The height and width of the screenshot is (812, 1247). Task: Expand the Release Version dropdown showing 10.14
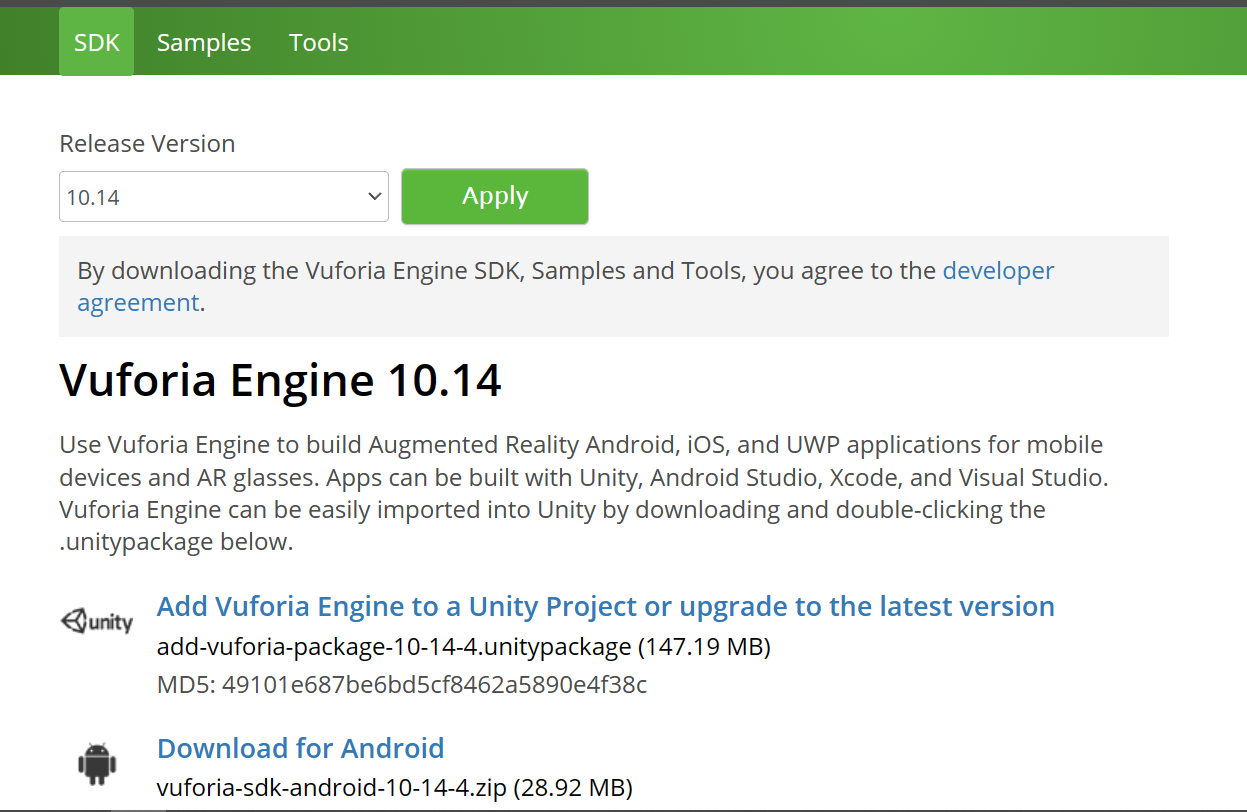pyautogui.click(x=224, y=197)
